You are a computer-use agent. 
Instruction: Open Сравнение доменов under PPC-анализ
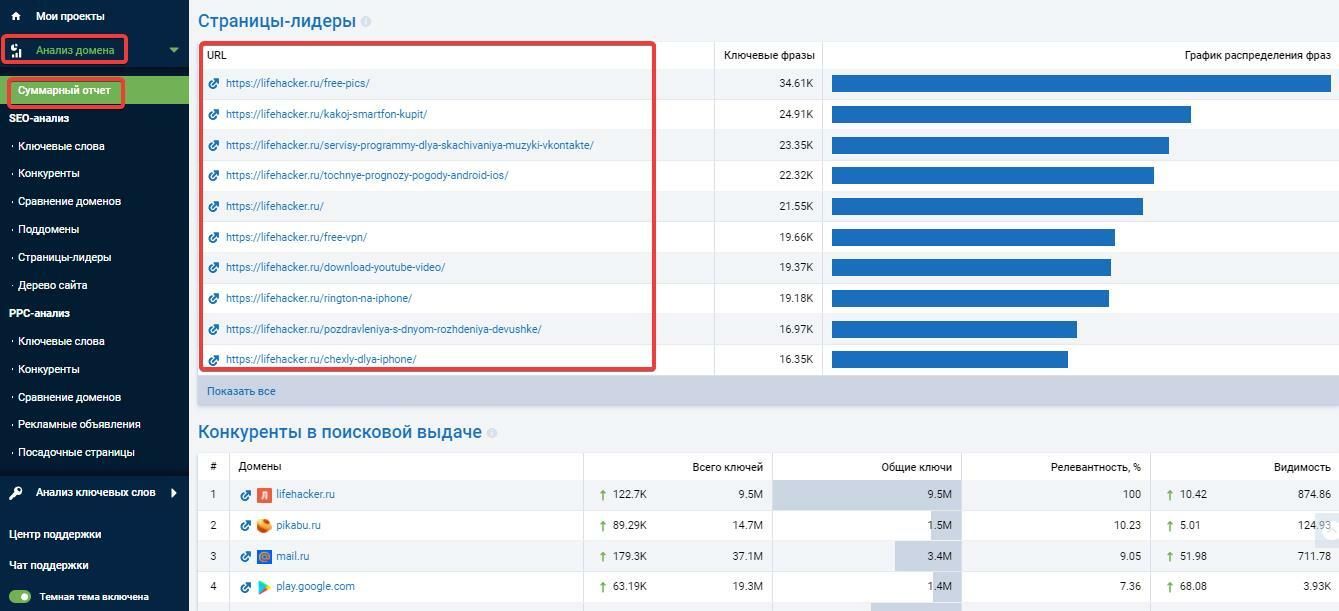point(69,397)
